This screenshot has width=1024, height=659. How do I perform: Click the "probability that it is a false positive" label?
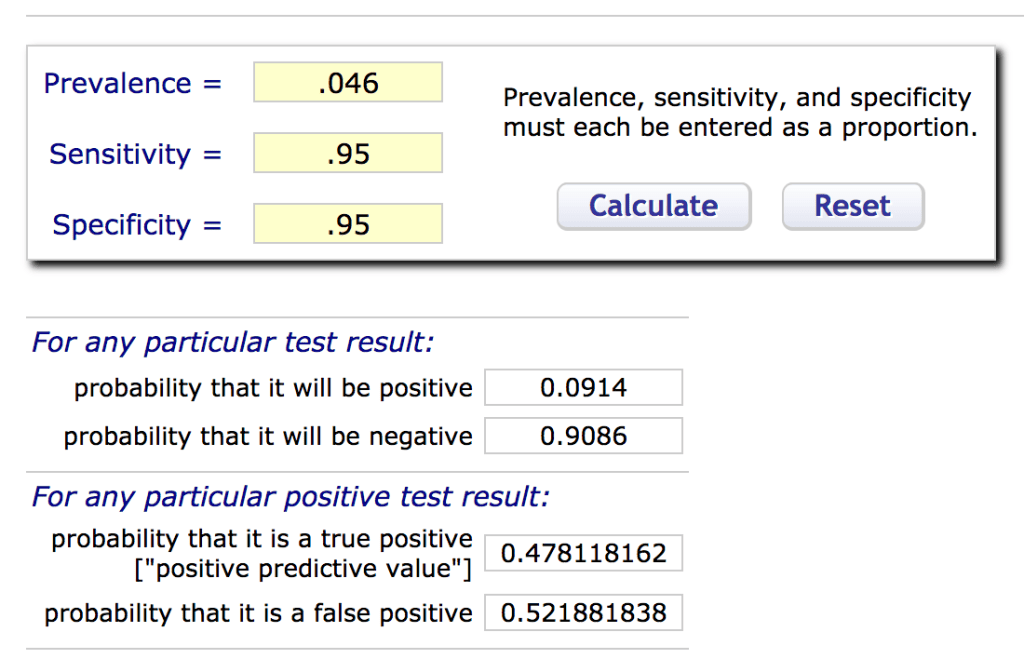[258, 613]
